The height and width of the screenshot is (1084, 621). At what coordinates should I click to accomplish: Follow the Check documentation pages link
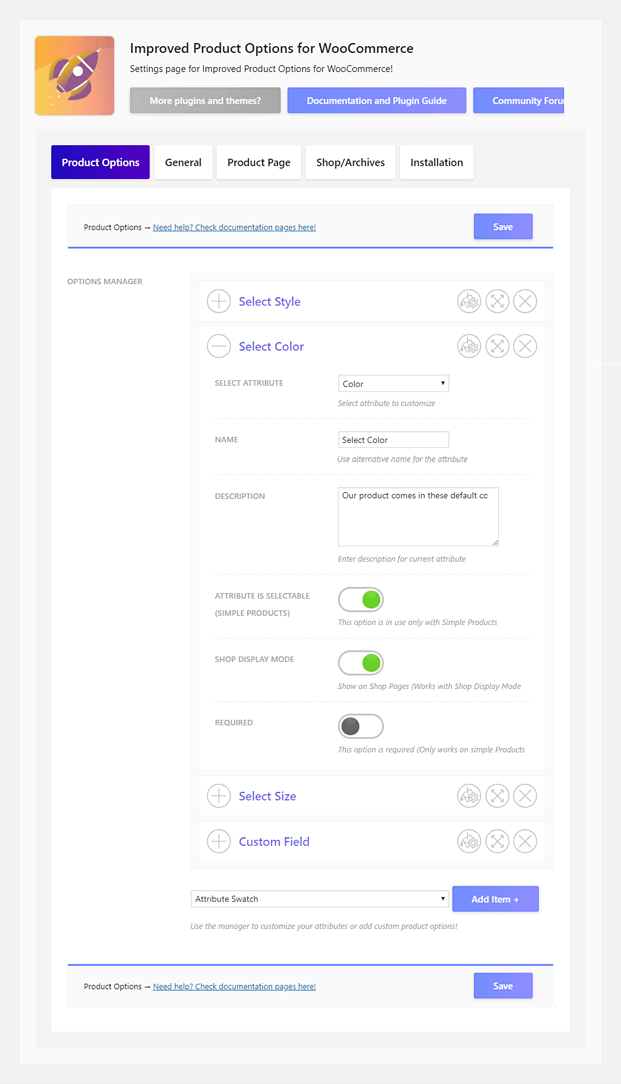point(234,227)
